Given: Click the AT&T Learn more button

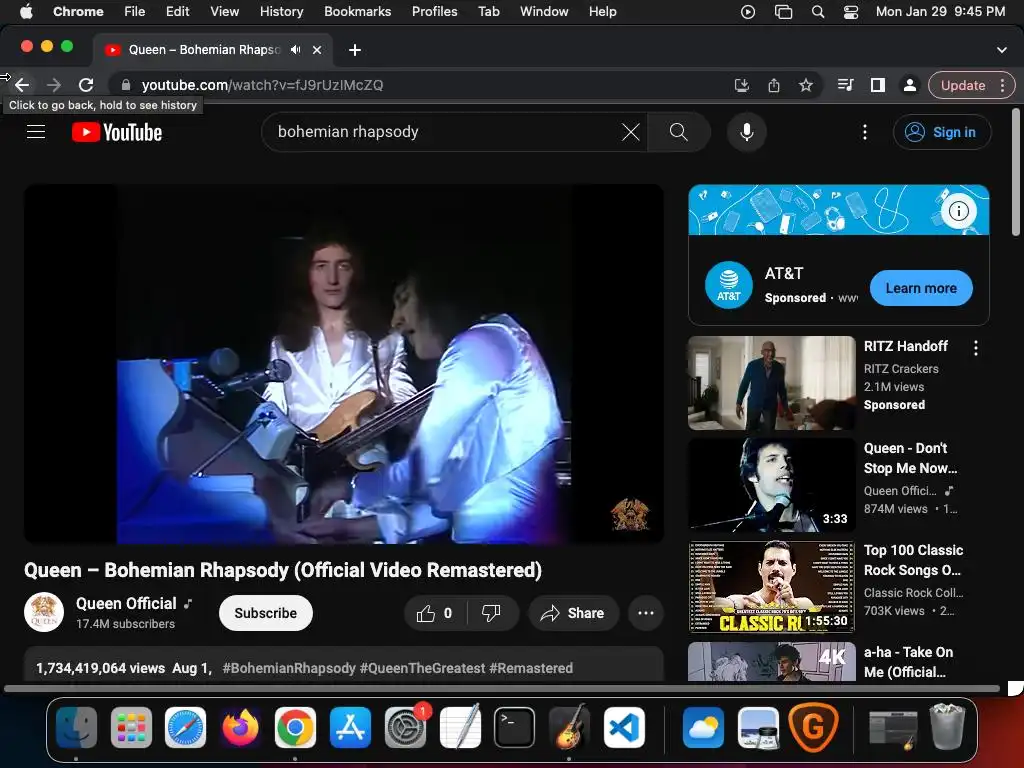Looking at the screenshot, I should coord(921,288).
